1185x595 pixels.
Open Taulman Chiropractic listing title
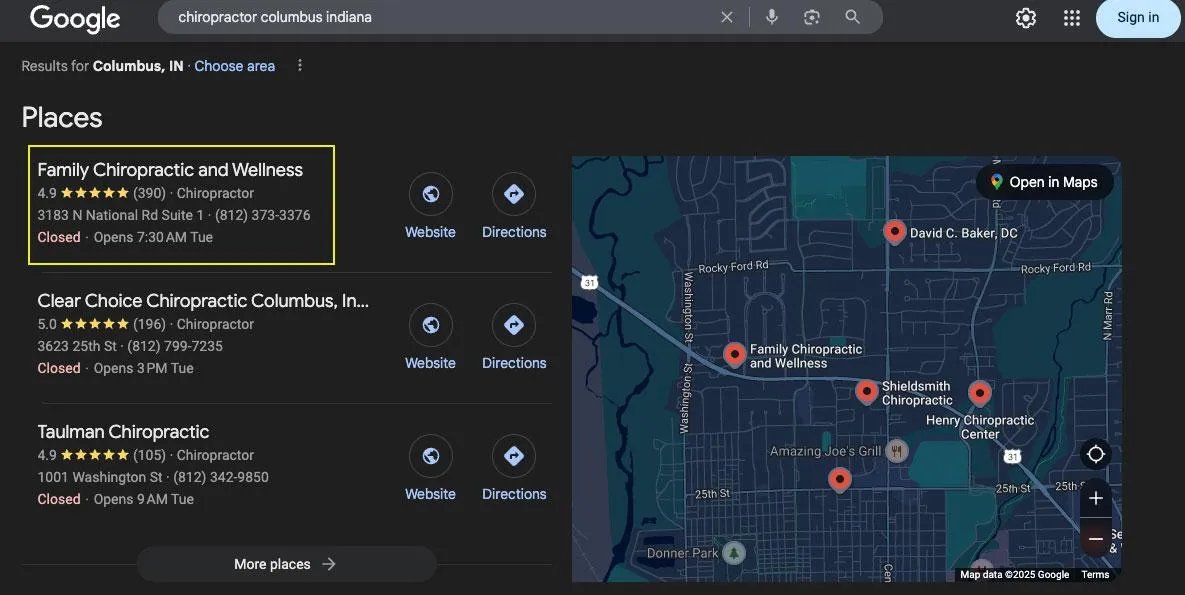pos(123,432)
